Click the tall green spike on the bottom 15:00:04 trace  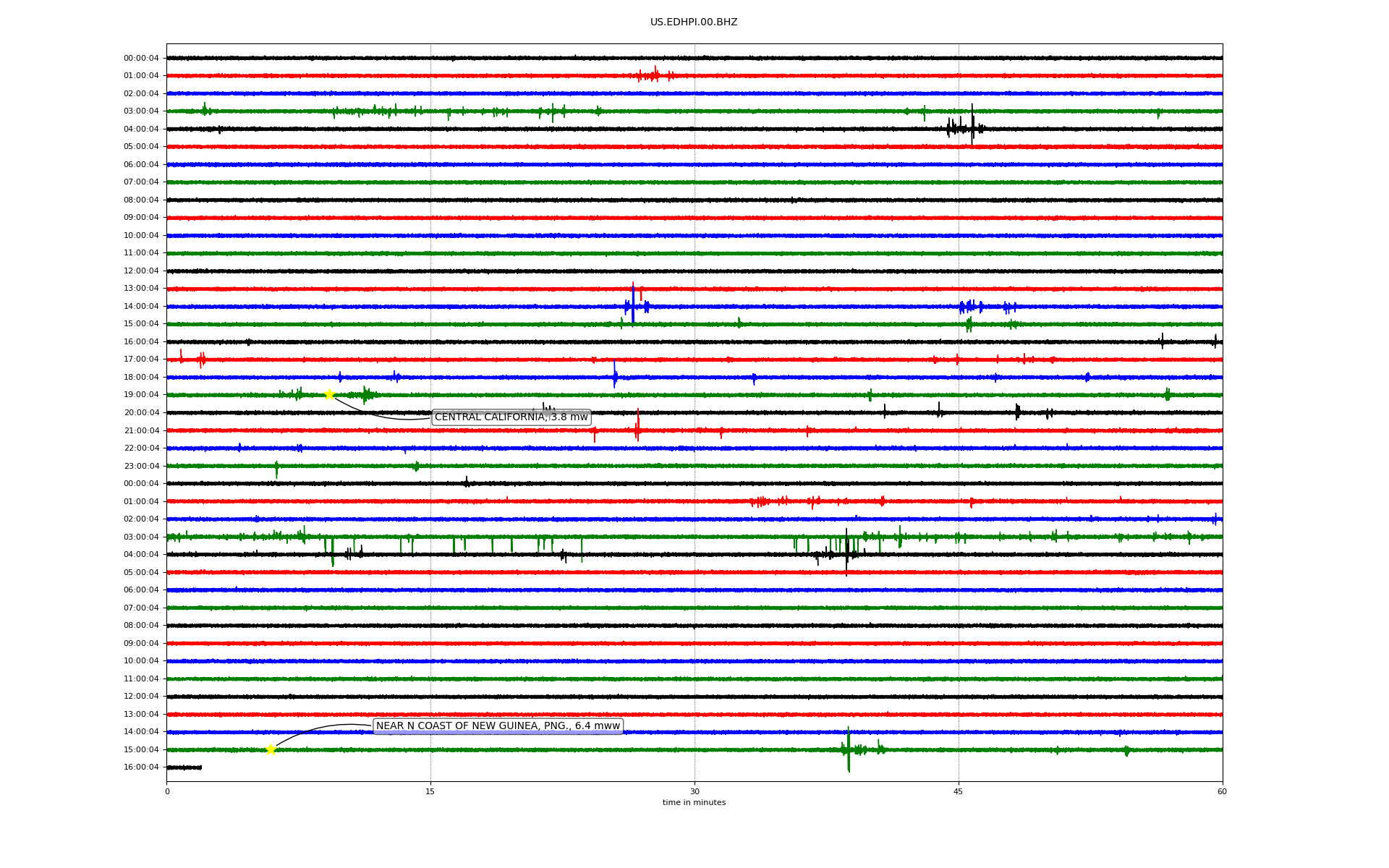pyautogui.click(x=848, y=749)
